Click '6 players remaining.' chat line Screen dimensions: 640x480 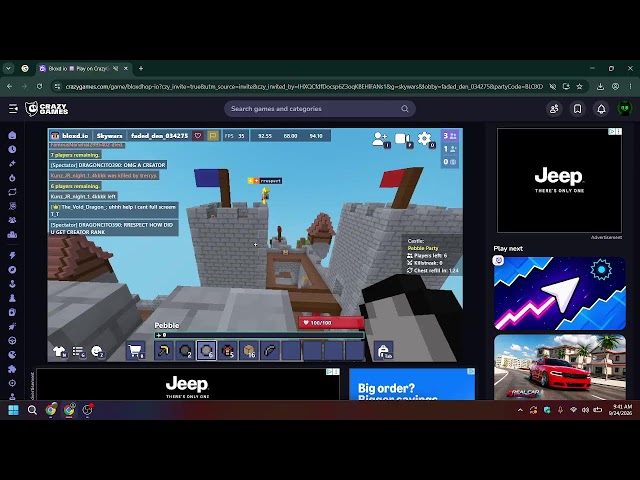coord(76,186)
